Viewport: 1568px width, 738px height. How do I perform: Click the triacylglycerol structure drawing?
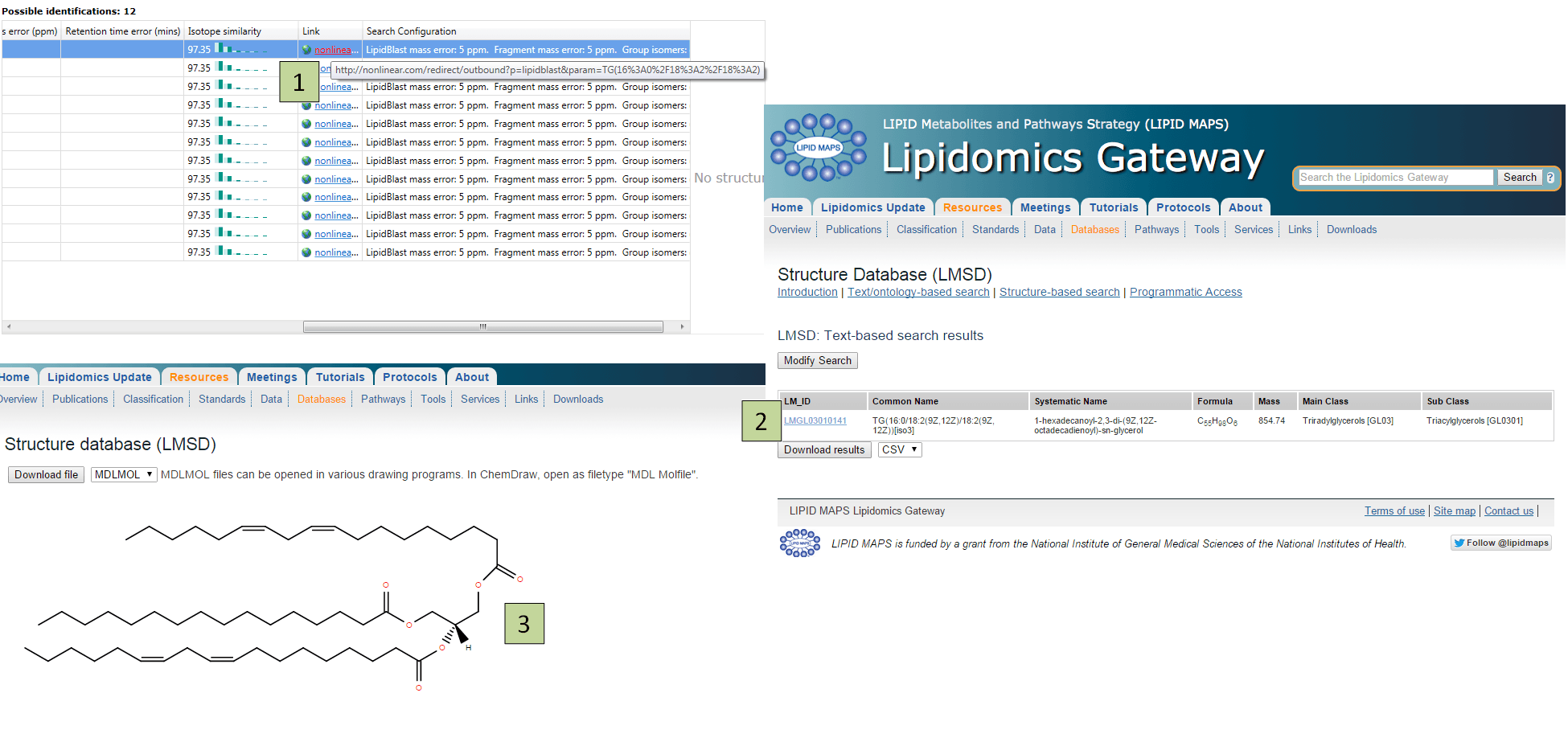coord(273,607)
